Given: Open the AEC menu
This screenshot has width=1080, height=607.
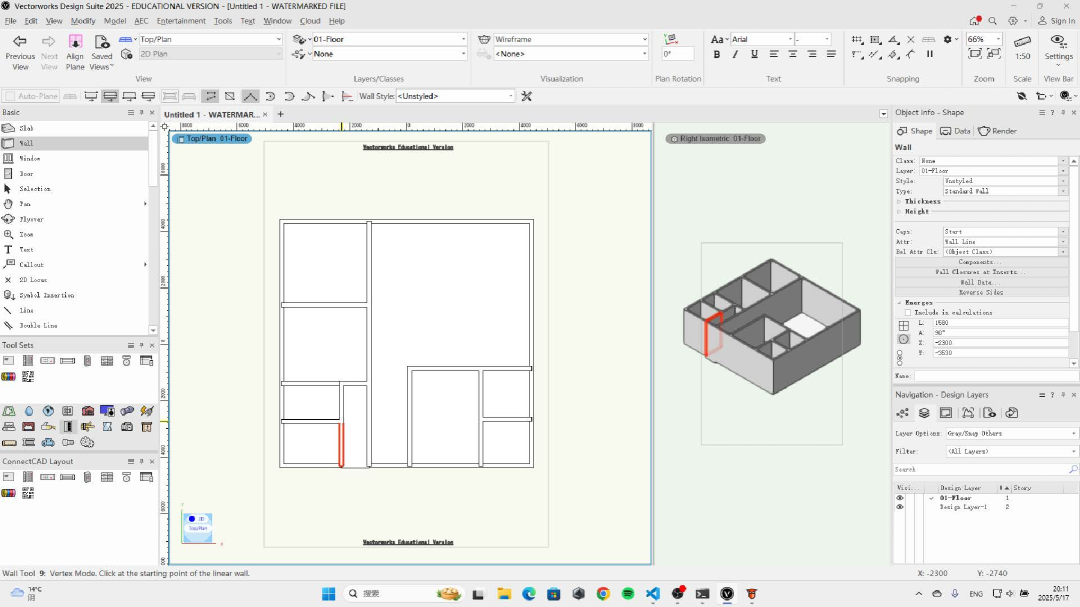Looking at the screenshot, I should 140,20.
